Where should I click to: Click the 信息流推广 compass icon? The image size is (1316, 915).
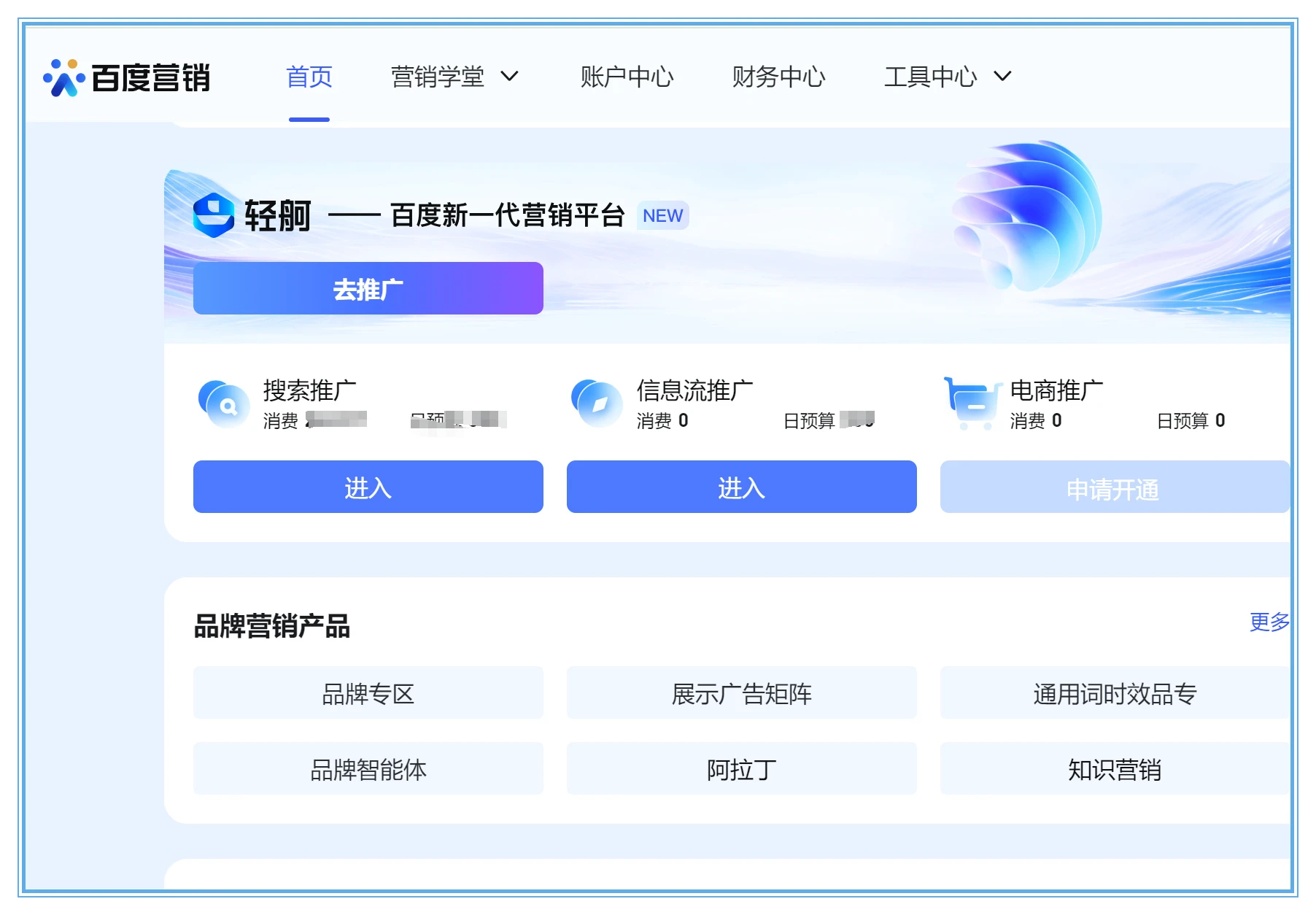tap(597, 404)
